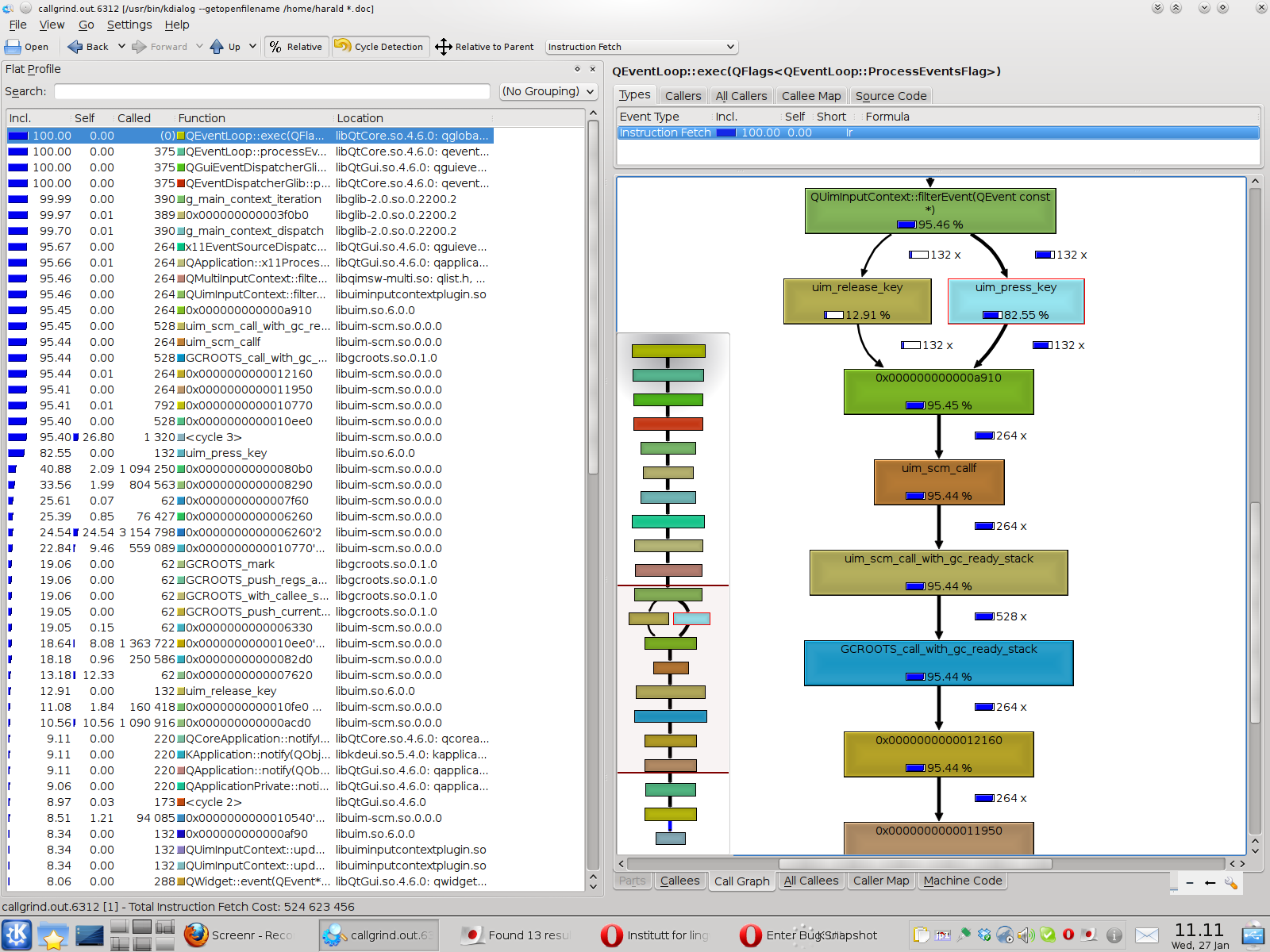
Task: Select the uim_press_key node in call graph
Action: [1015, 301]
